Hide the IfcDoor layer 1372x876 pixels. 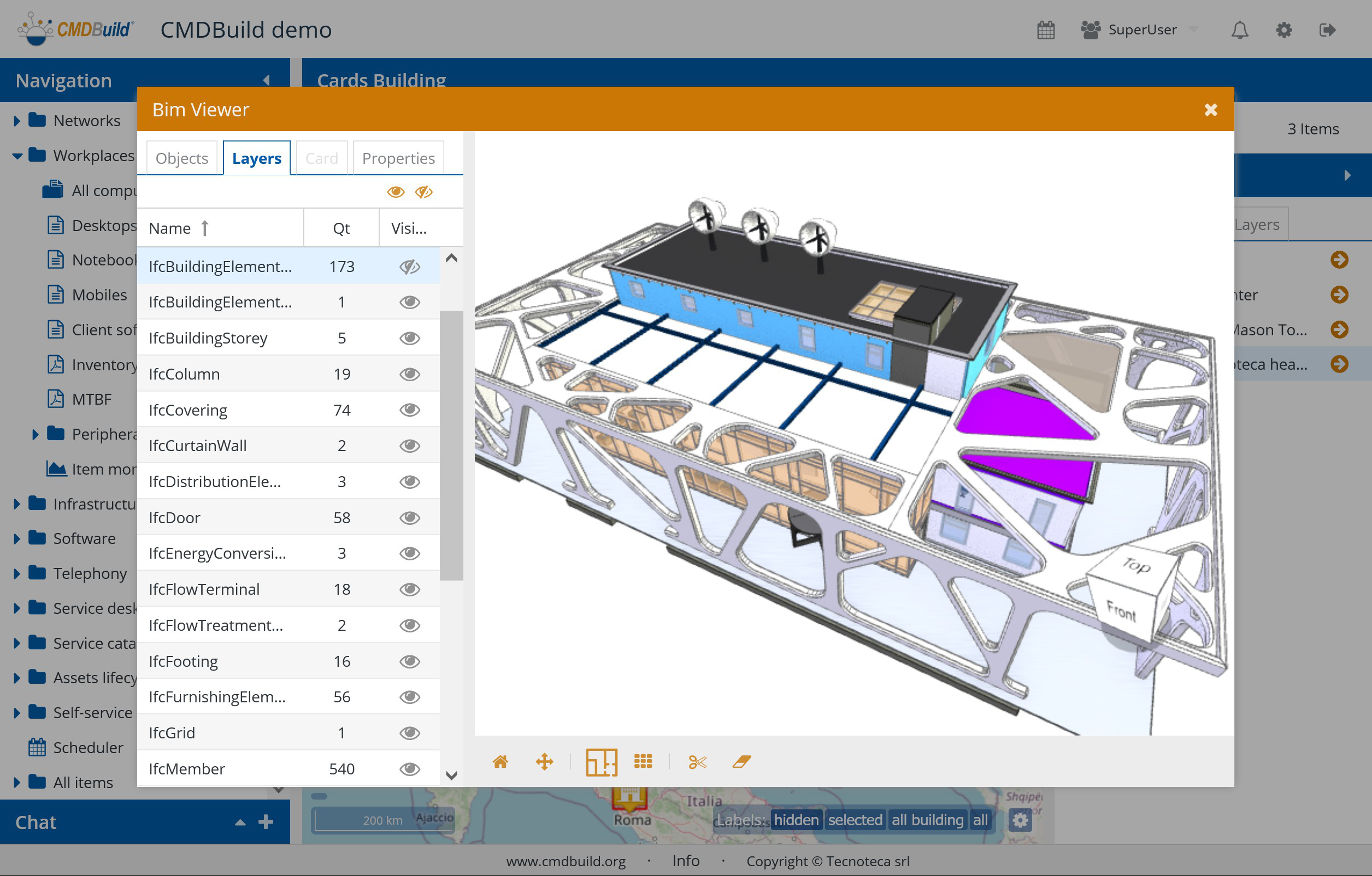coord(409,518)
